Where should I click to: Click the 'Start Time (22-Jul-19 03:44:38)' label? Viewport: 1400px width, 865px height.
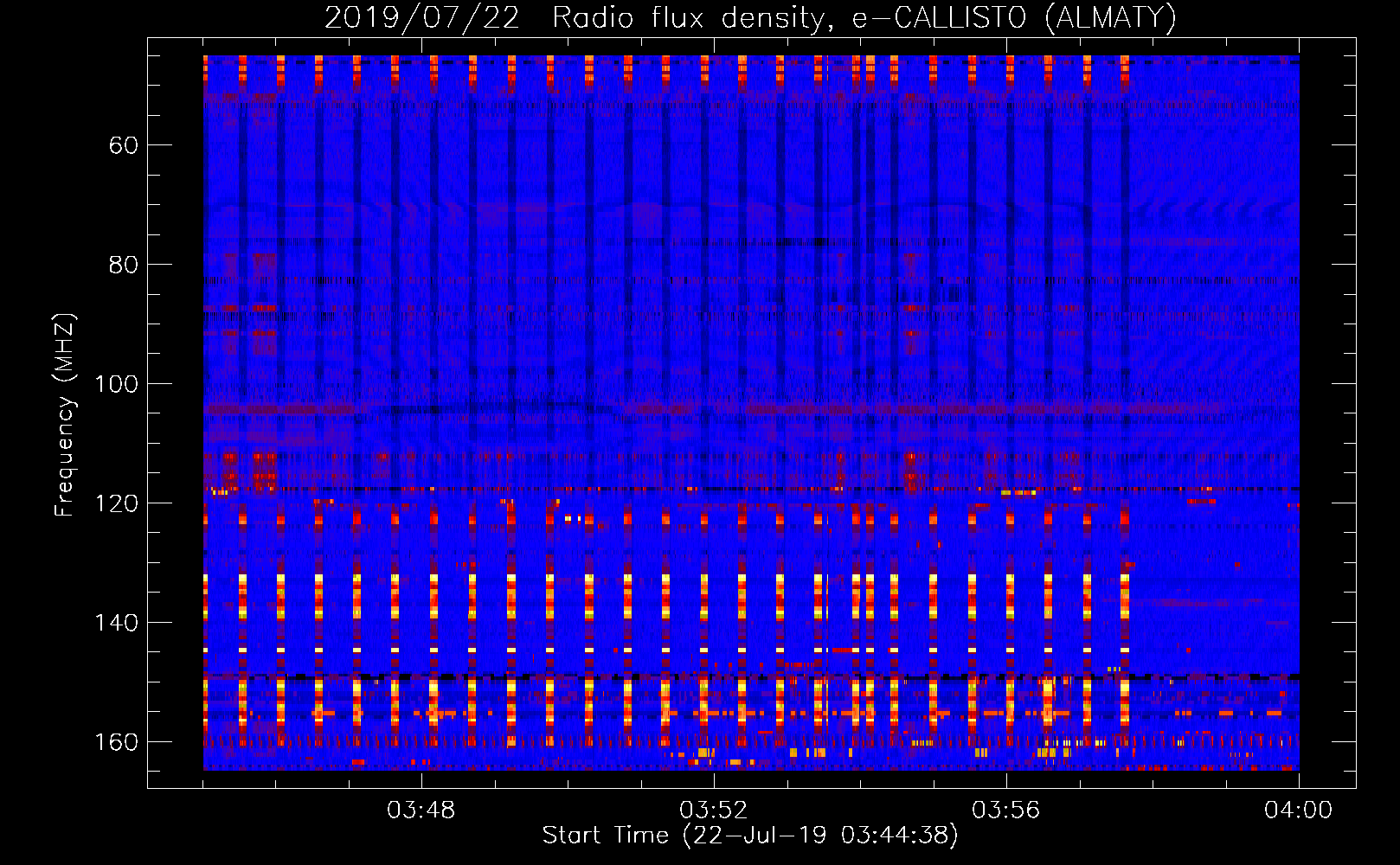[x=750, y=836]
